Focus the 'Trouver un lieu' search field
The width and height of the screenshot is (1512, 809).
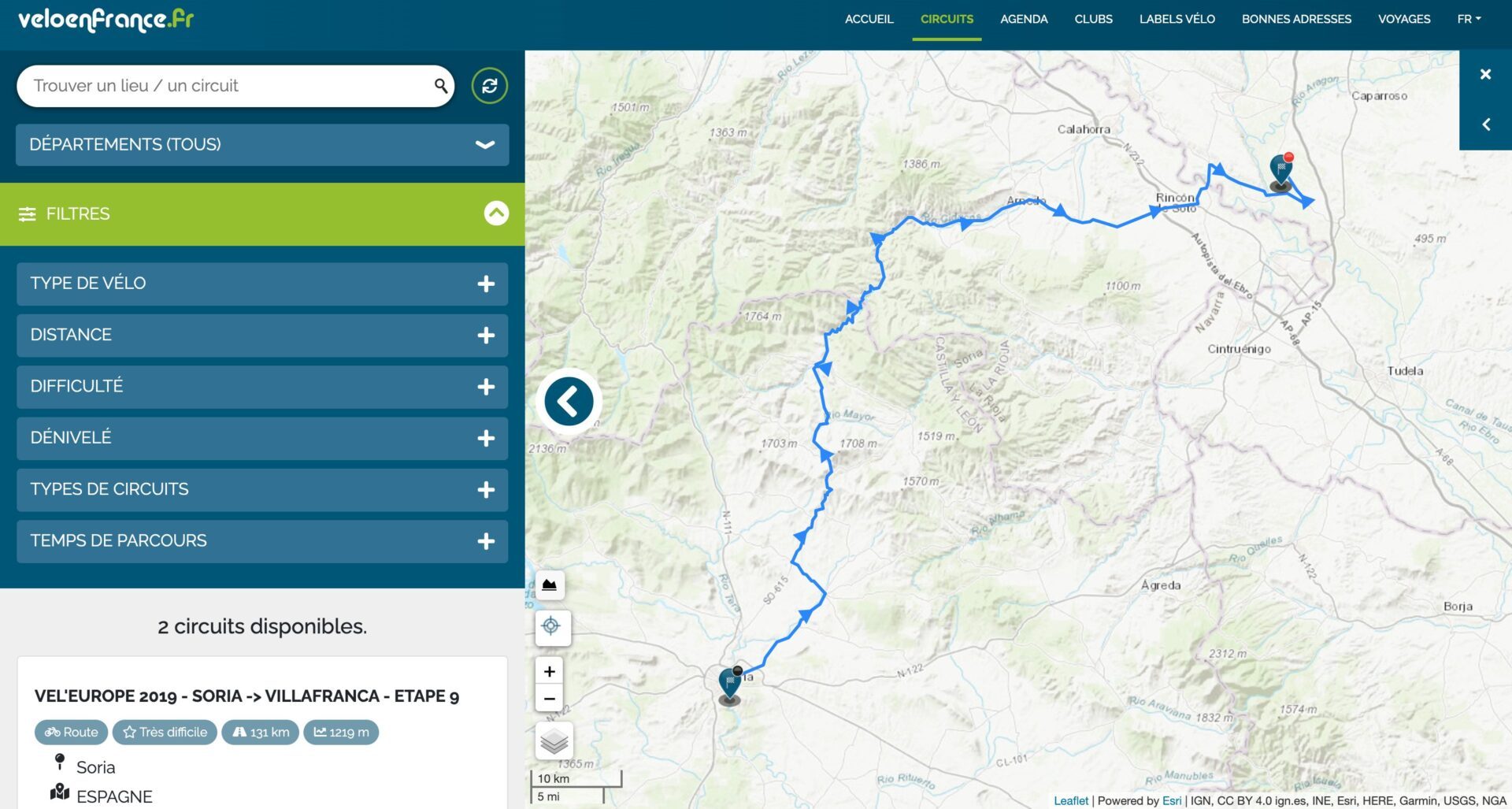[228, 86]
